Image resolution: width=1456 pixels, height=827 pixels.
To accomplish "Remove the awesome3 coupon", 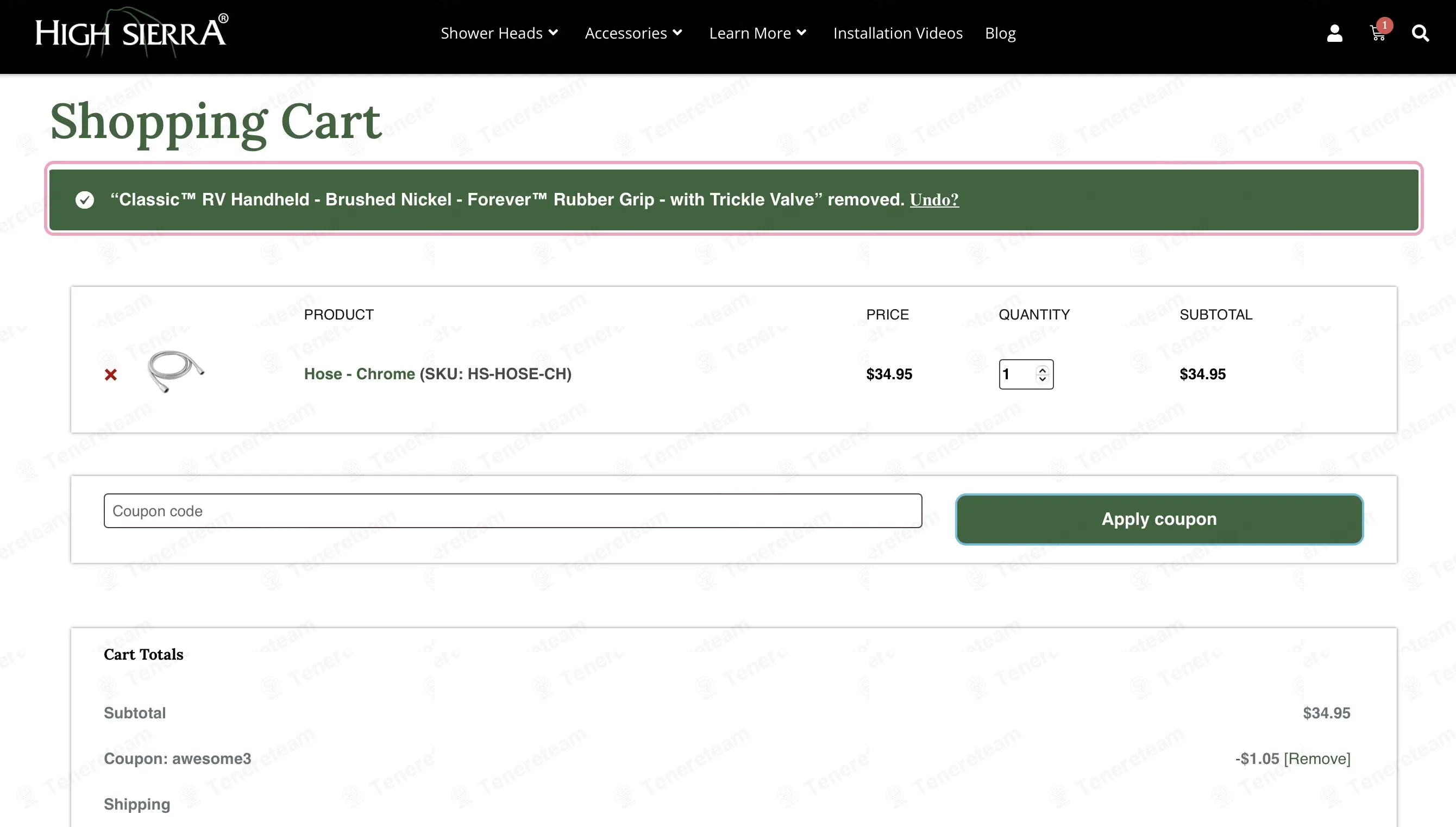I will coord(1317,759).
